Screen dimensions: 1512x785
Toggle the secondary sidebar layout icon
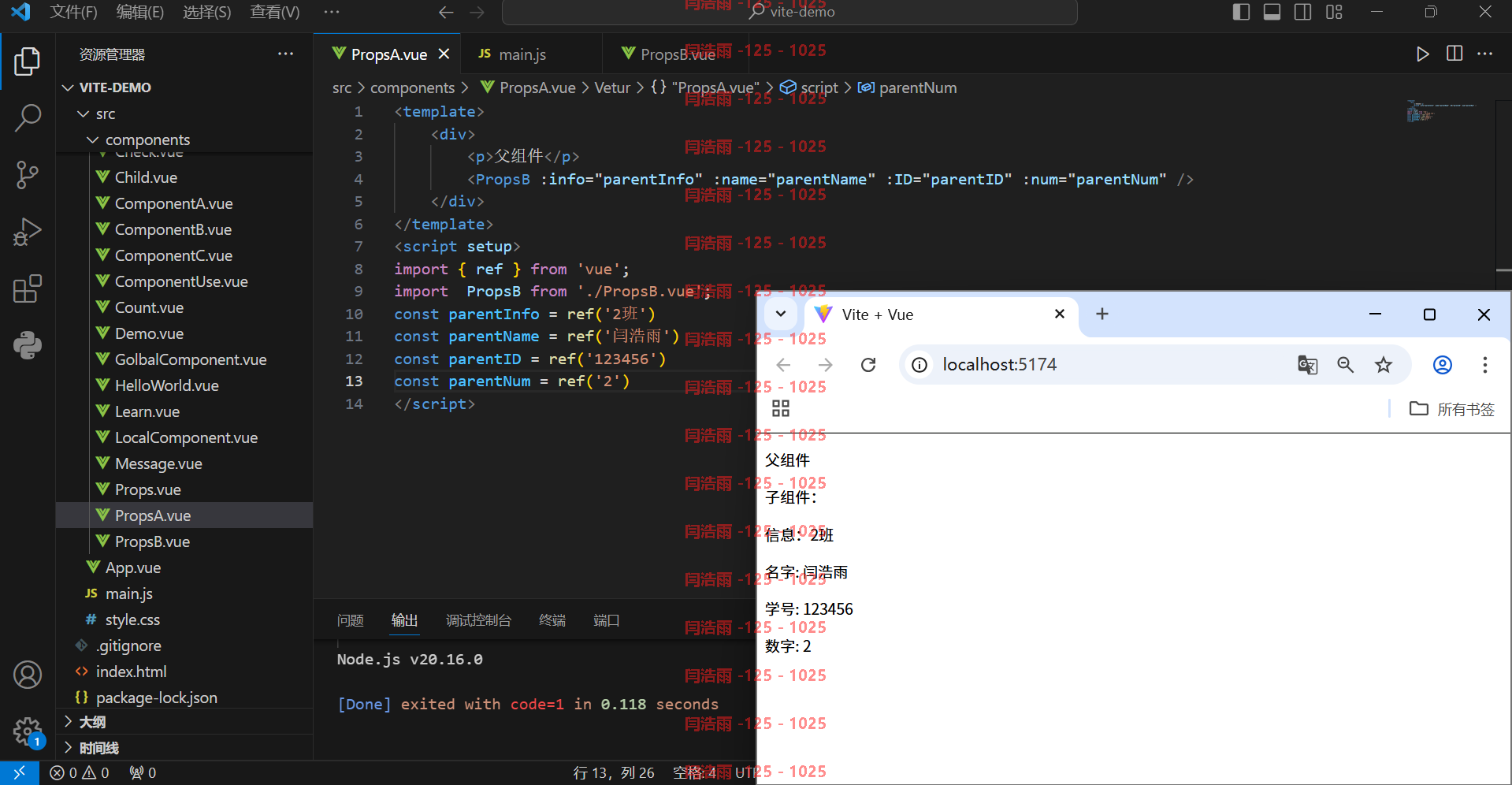pos(1302,12)
